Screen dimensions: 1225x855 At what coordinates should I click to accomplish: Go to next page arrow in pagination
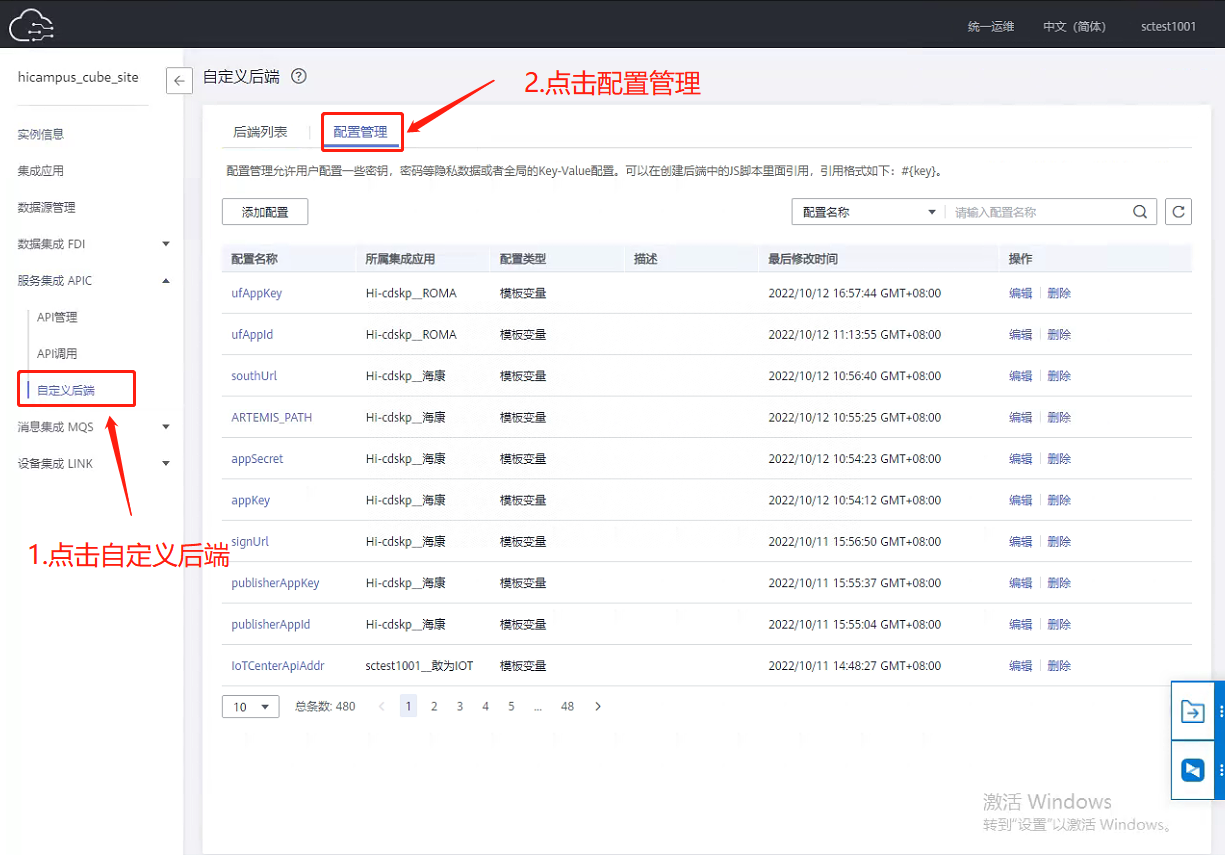point(598,706)
